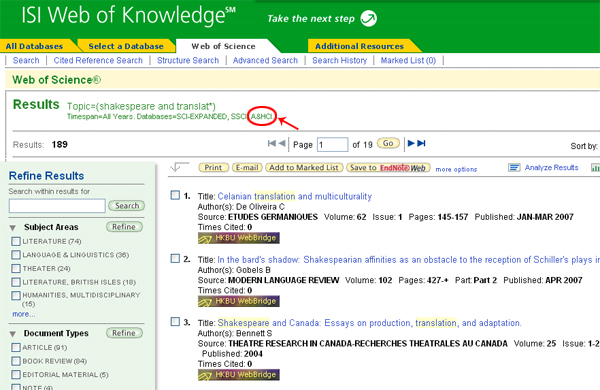Click the Analyze Results list icon
This screenshot has width=600, height=390.
[514, 168]
